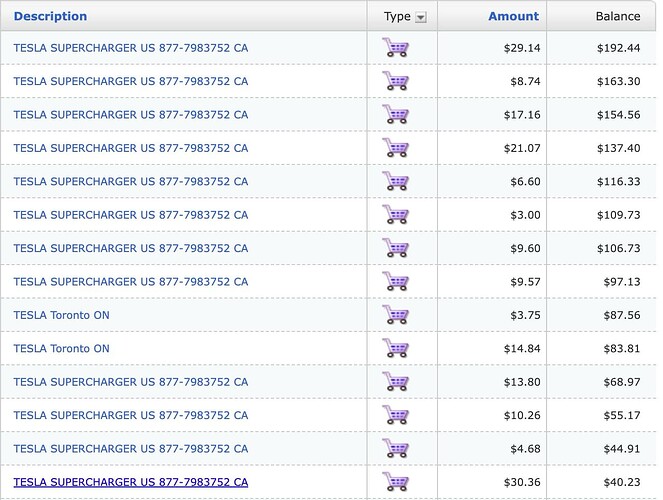Open Tesla Supercharger transaction for $9.57
Screen dimensions: 663x500
point(131,281)
